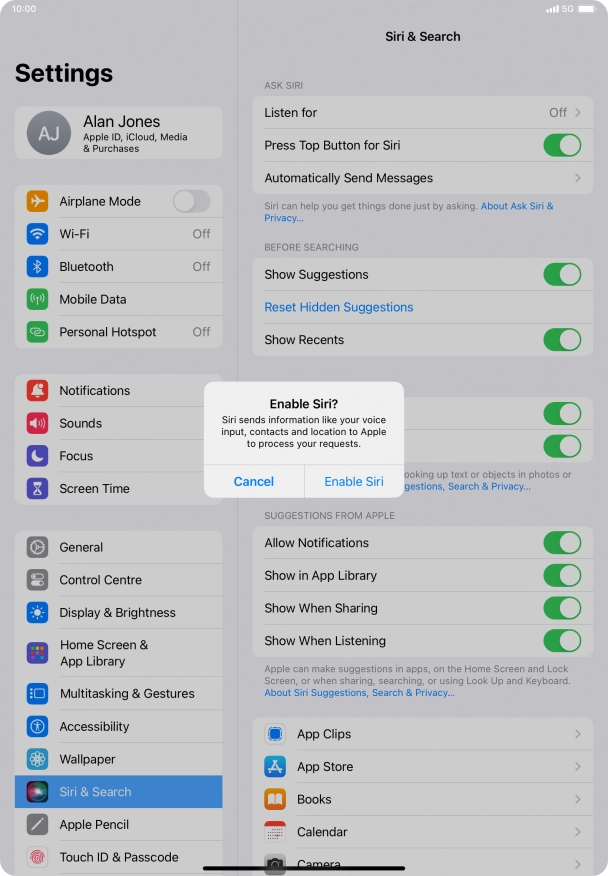Viewport: 608px width, 876px height.
Task: Toggle Airplane Mode switch
Action: (x=192, y=201)
